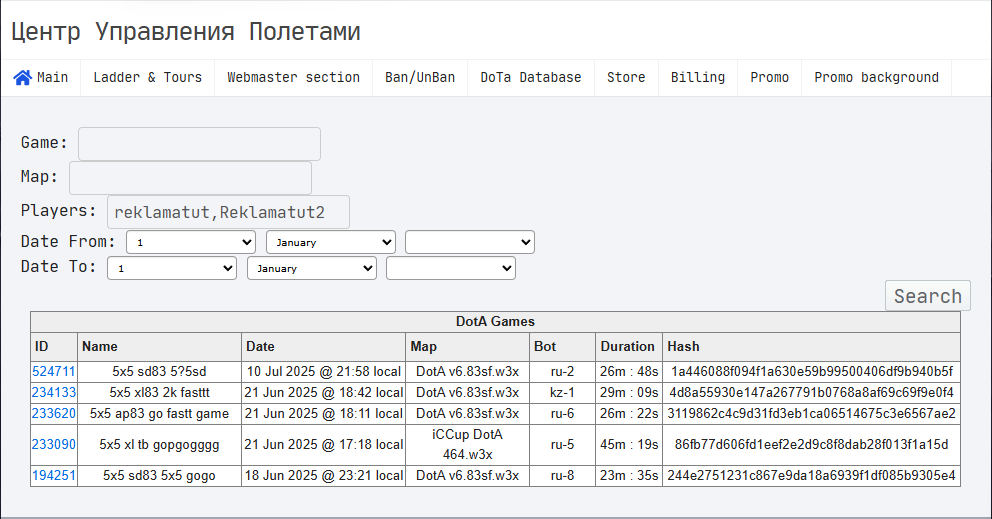Open the Ban/UnBan page
Viewport: 992px width, 519px height.
click(420, 78)
